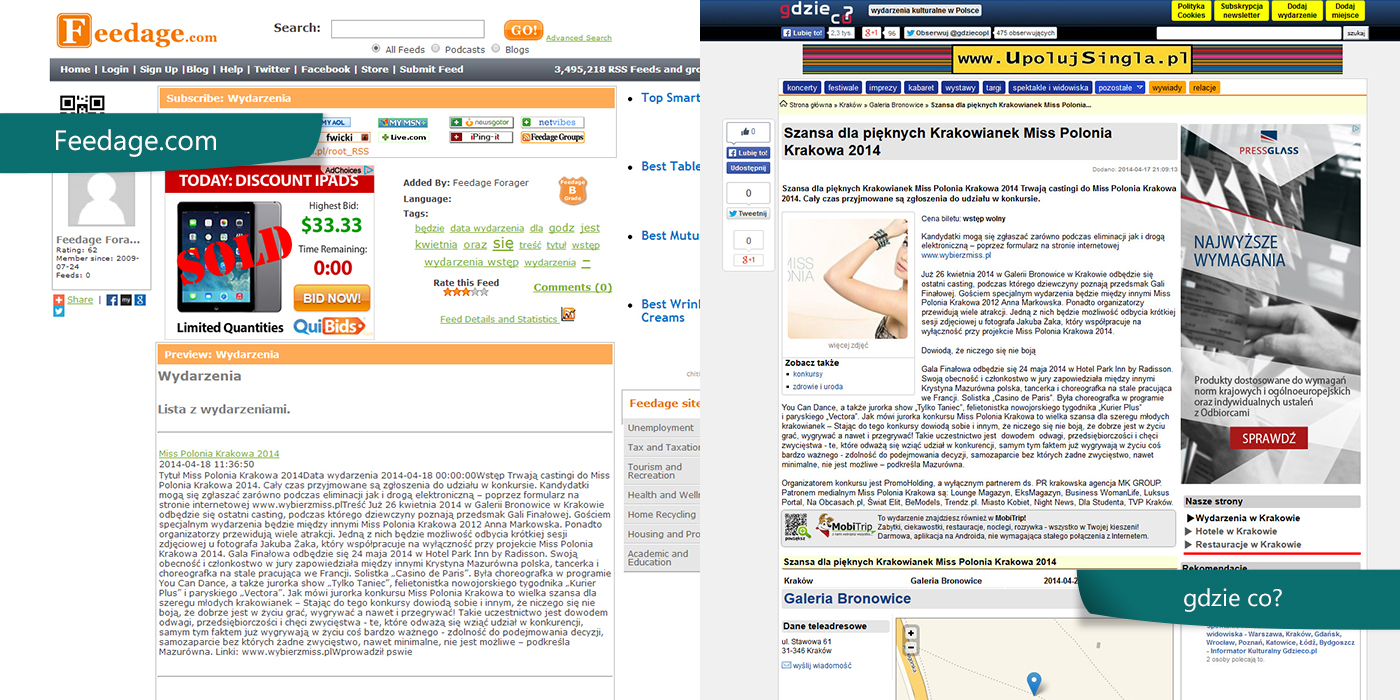Image resolution: width=1400 pixels, height=700 pixels.
Task: Open the koncerty category tab
Action: point(803,88)
